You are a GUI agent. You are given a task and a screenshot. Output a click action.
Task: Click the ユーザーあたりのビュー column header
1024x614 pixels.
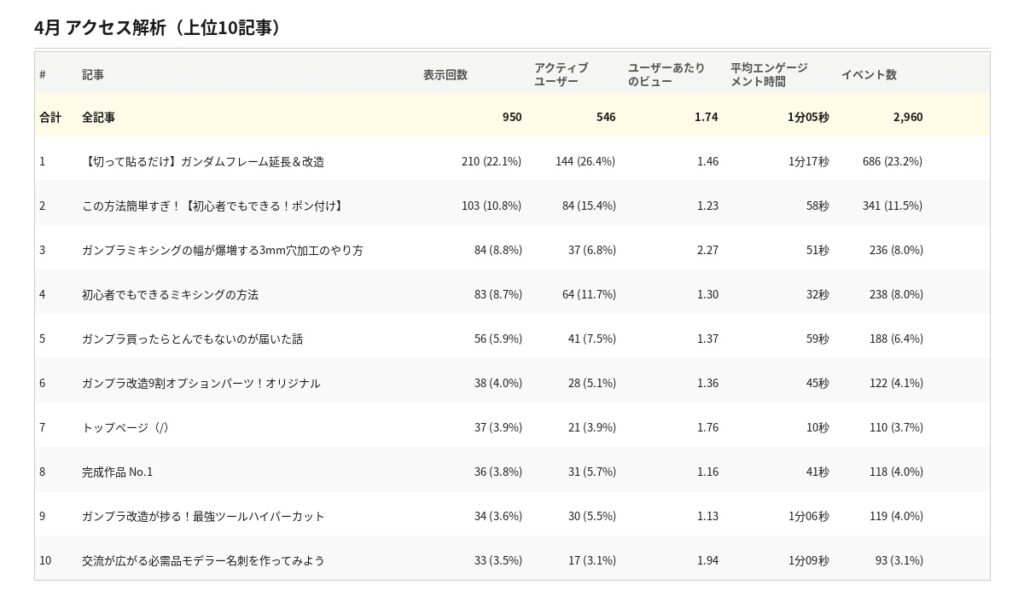666,75
